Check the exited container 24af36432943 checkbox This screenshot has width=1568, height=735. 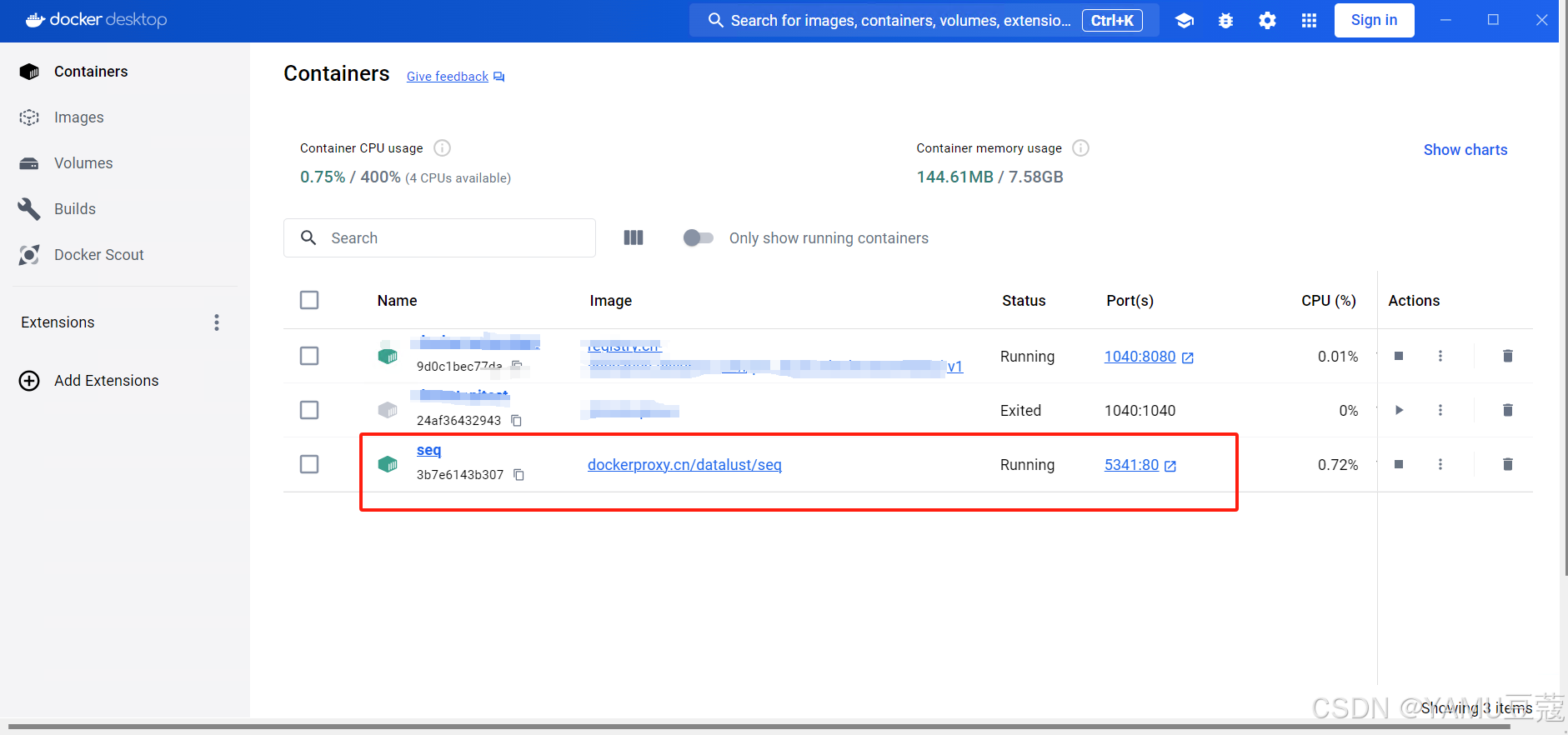tap(309, 410)
